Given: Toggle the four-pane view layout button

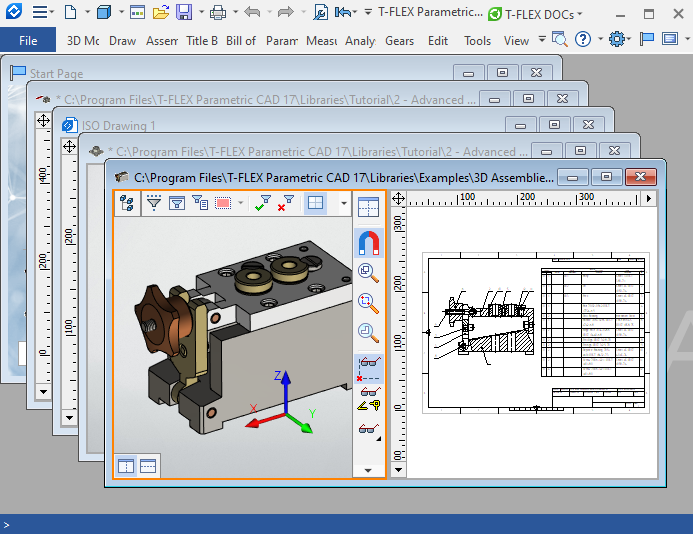Looking at the screenshot, I should [x=316, y=203].
